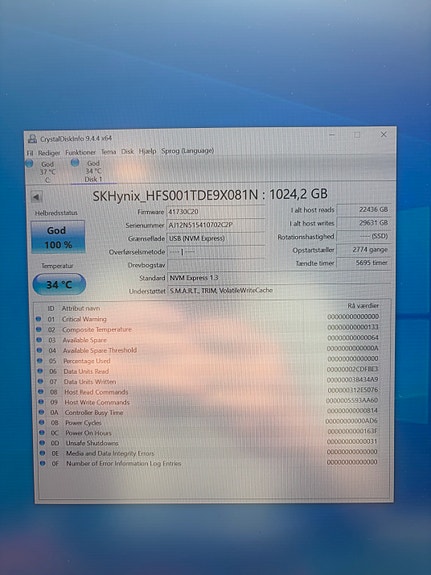Click the God 100 % health status button
The height and width of the screenshot is (575, 431).
[x=58, y=237]
